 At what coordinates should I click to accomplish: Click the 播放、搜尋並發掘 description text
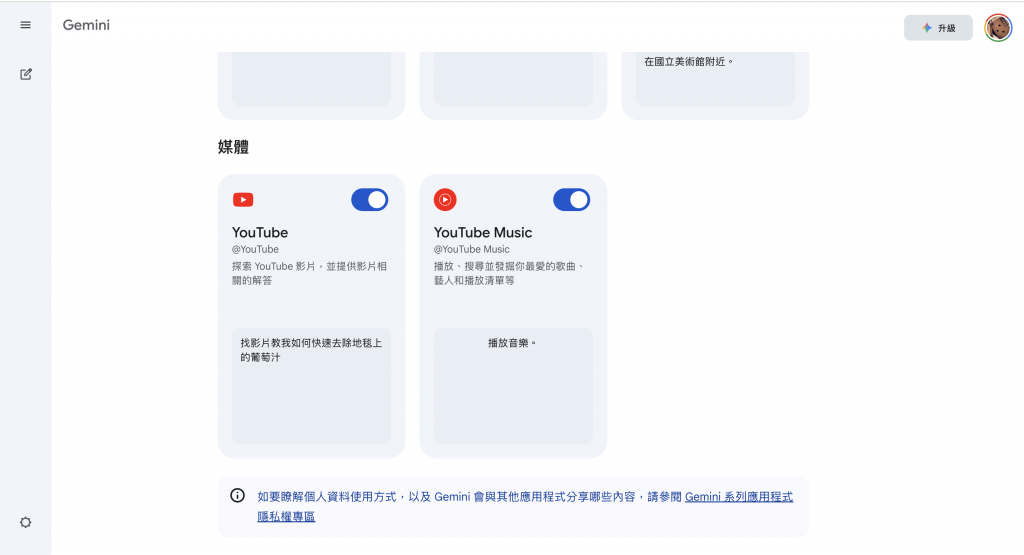[509, 274]
